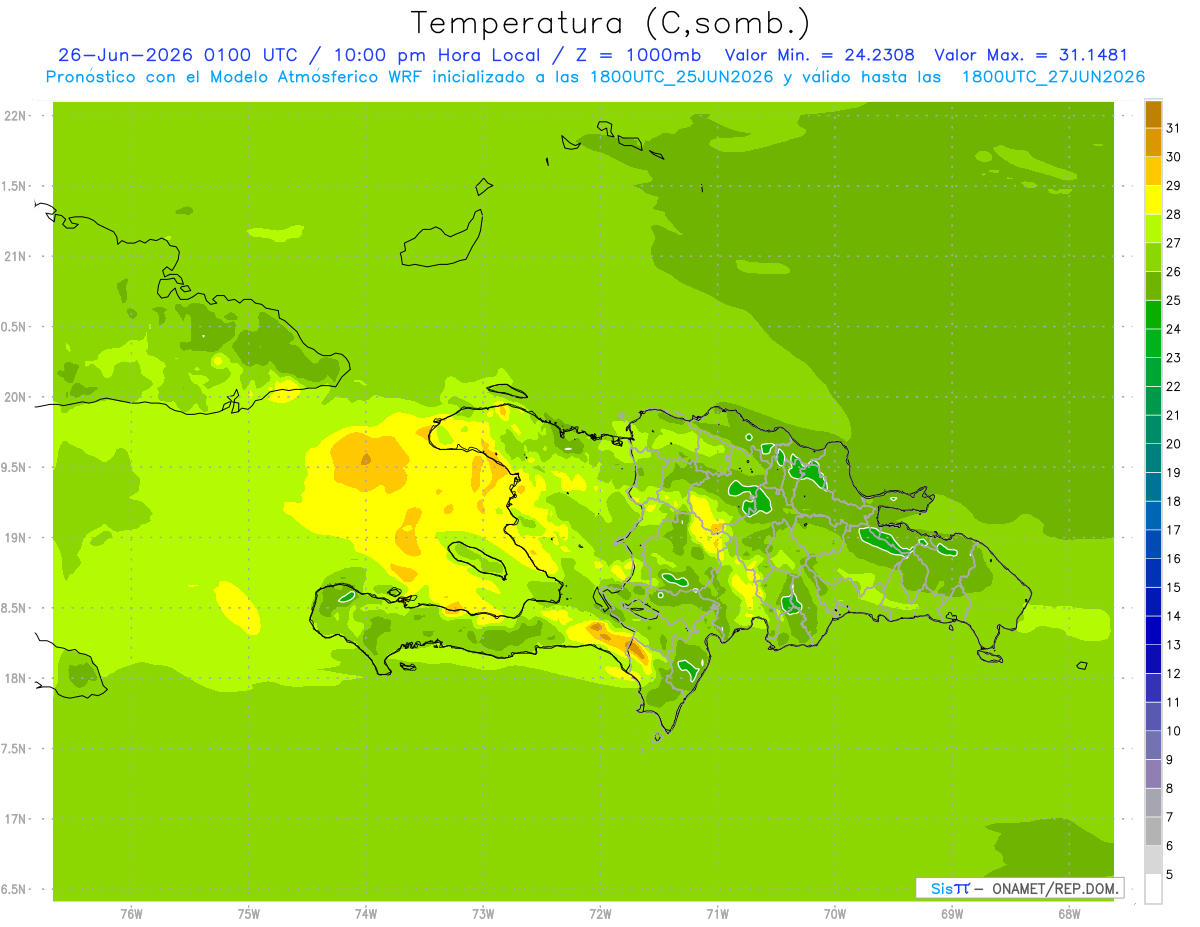Click the '17N' latitude axis label

coord(16,819)
